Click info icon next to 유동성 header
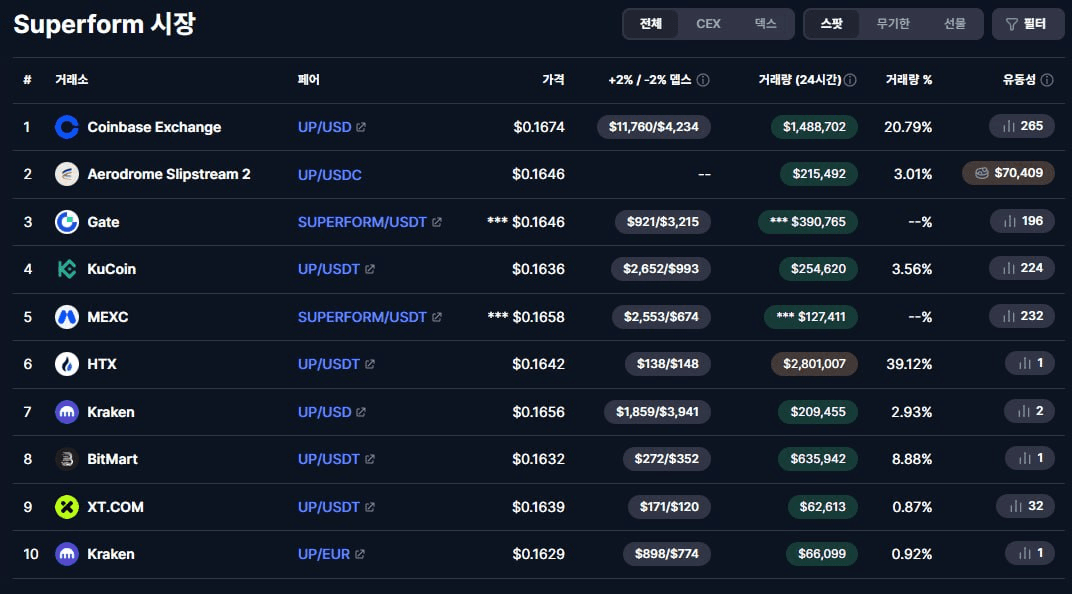 [1047, 80]
